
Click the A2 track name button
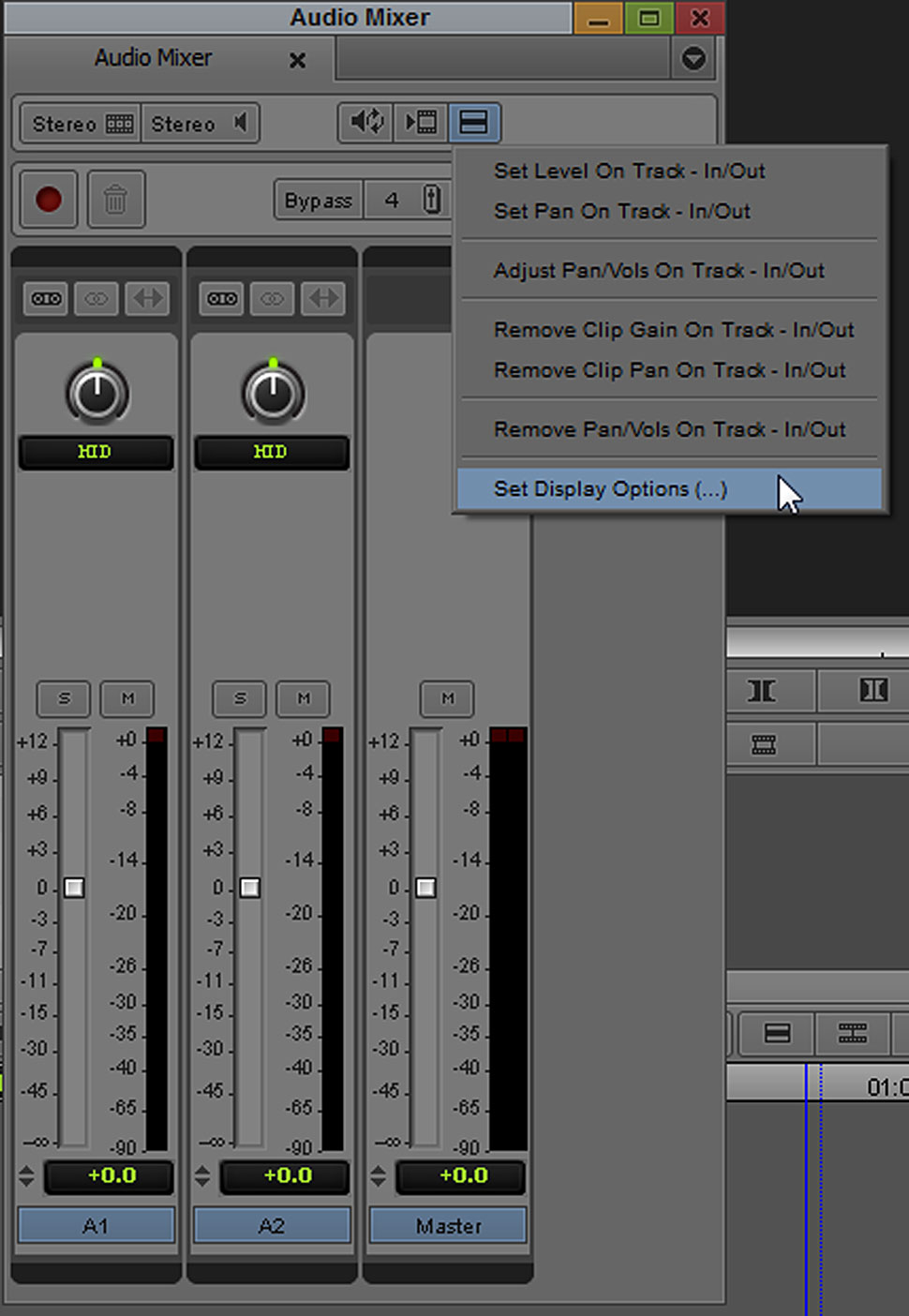click(x=272, y=1226)
